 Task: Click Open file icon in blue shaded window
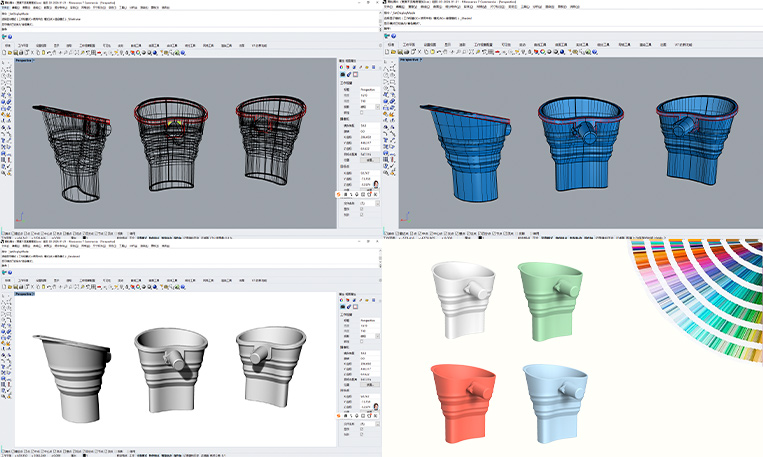[393, 52]
